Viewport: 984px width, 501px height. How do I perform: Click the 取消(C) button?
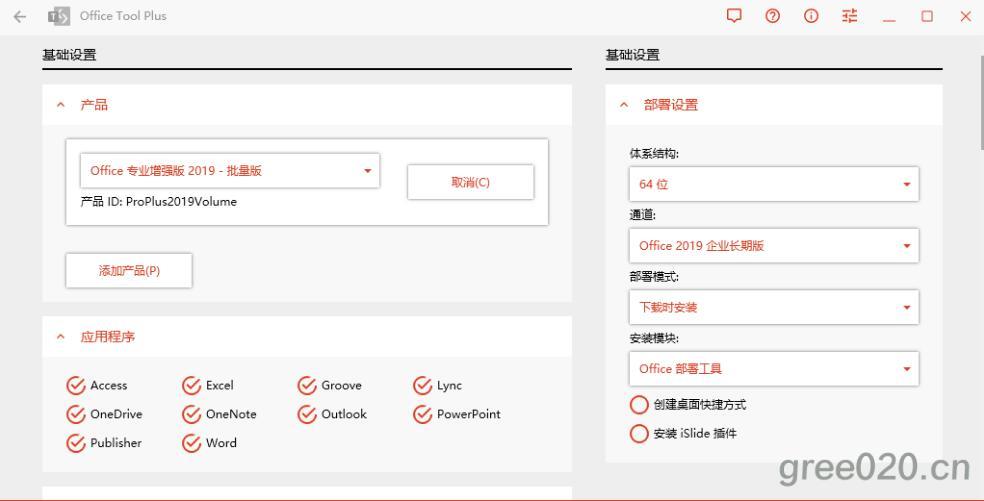470,182
